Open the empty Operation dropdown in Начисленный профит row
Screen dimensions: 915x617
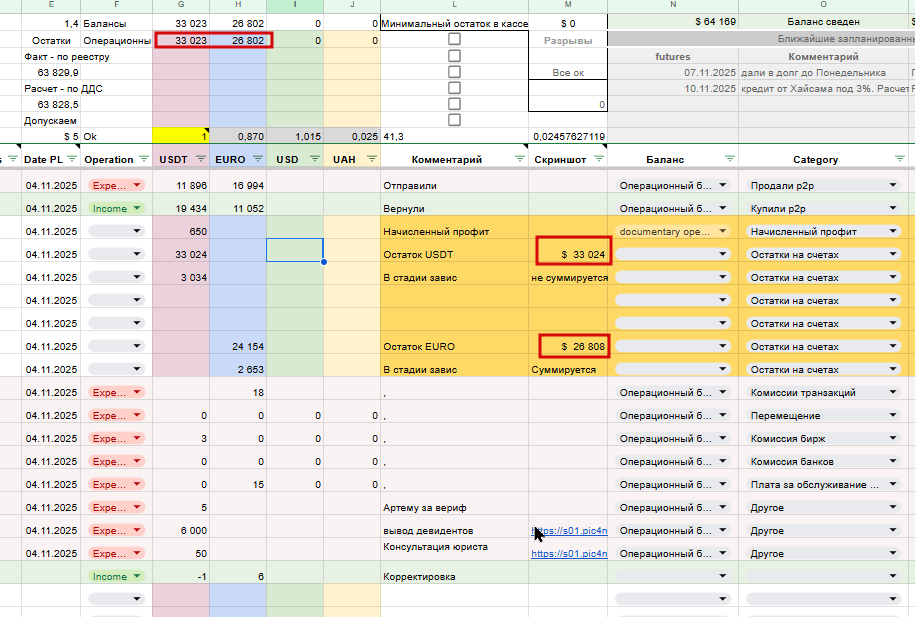tap(116, 231)
